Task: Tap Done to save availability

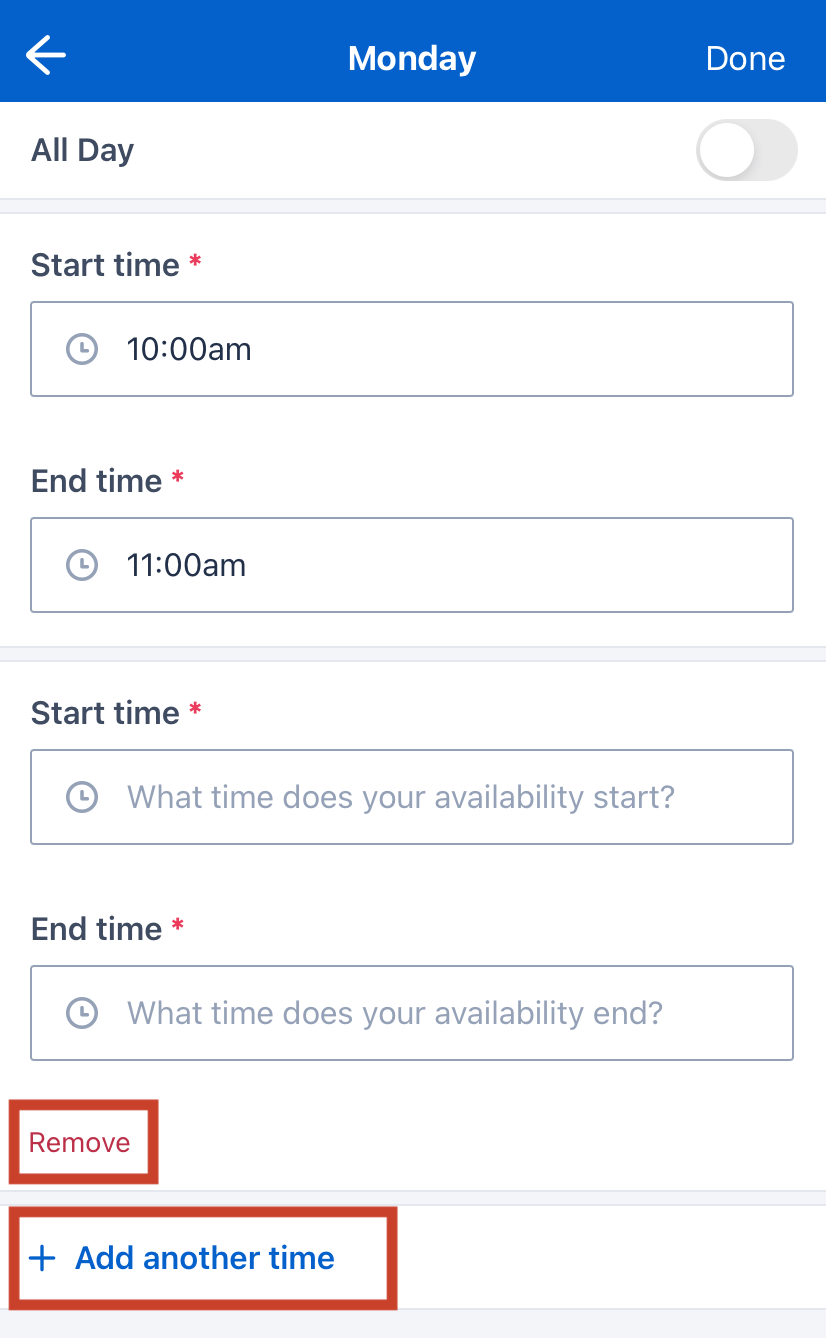Action: coord(745,58)
